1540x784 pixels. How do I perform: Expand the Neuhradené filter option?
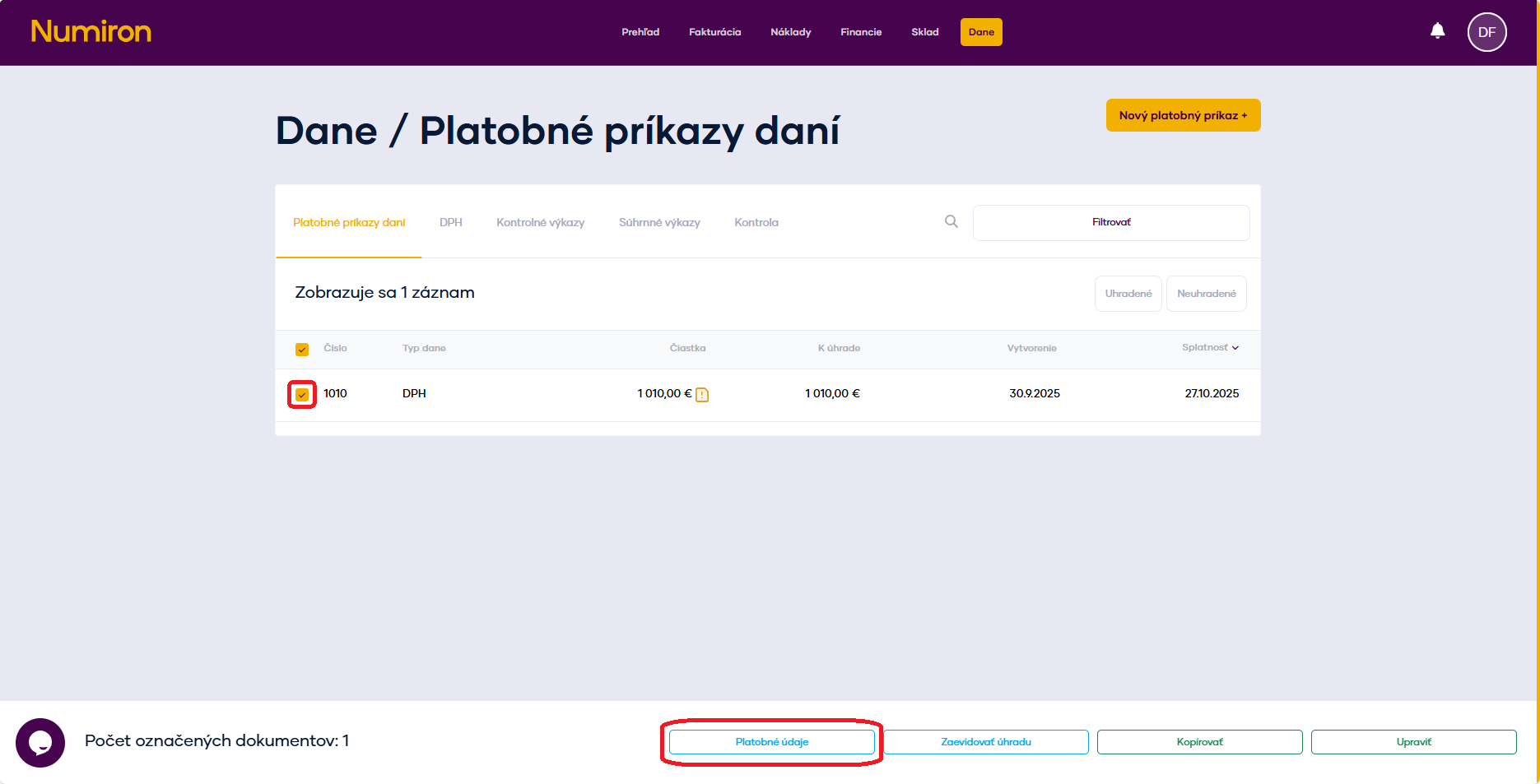(1206, 293)
